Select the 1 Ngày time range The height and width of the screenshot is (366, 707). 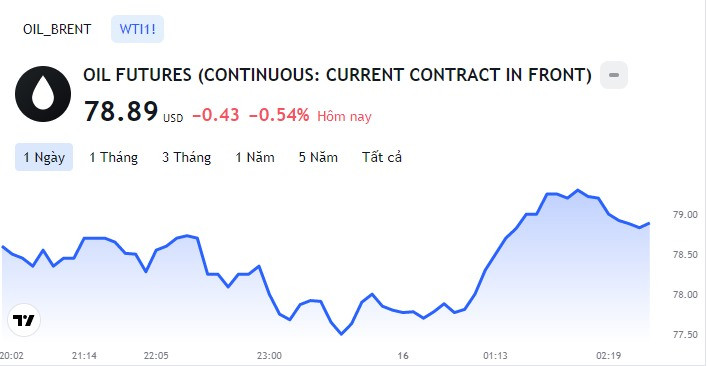point(44,157)
